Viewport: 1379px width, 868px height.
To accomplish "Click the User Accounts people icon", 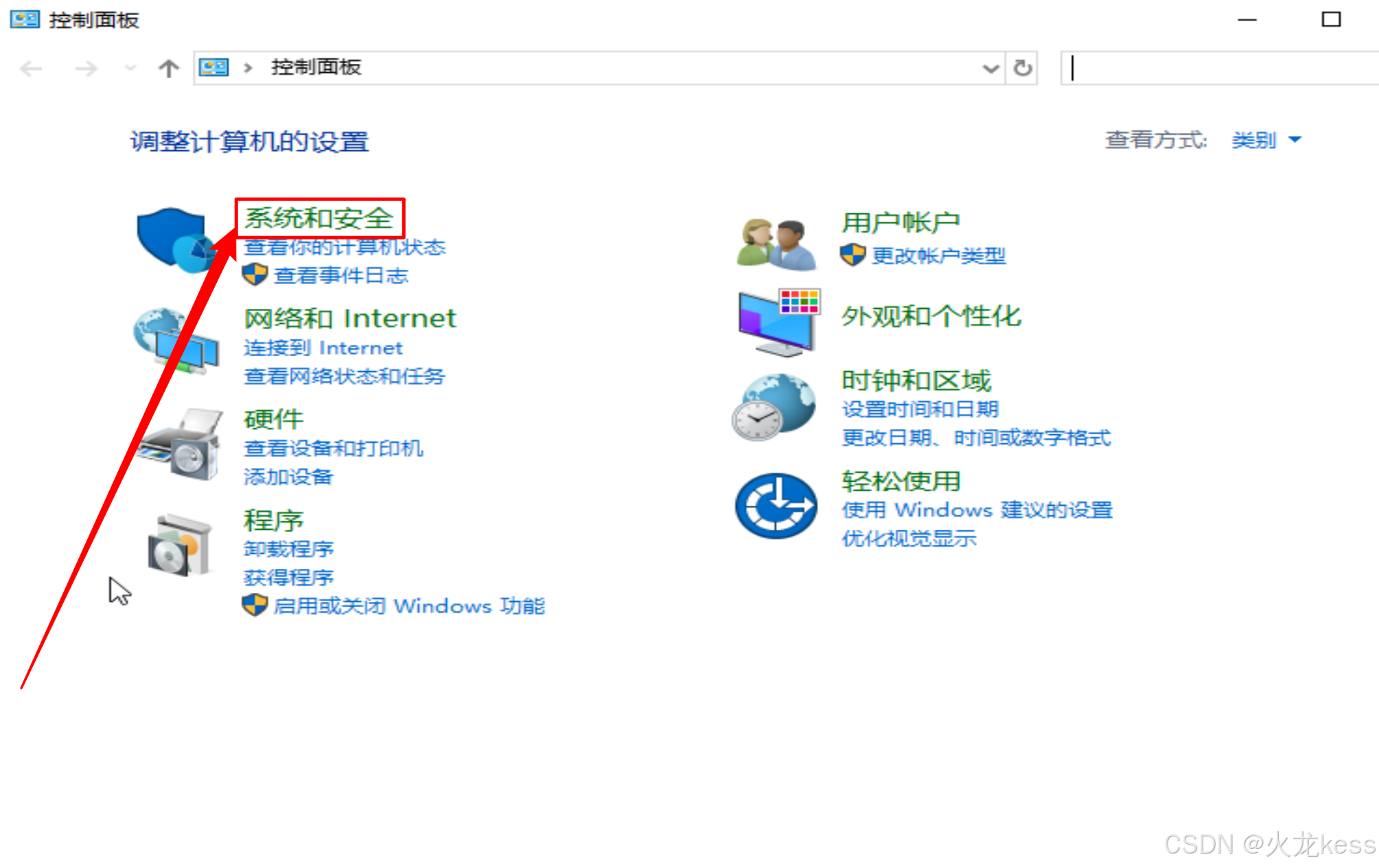I will click(777, 244).
